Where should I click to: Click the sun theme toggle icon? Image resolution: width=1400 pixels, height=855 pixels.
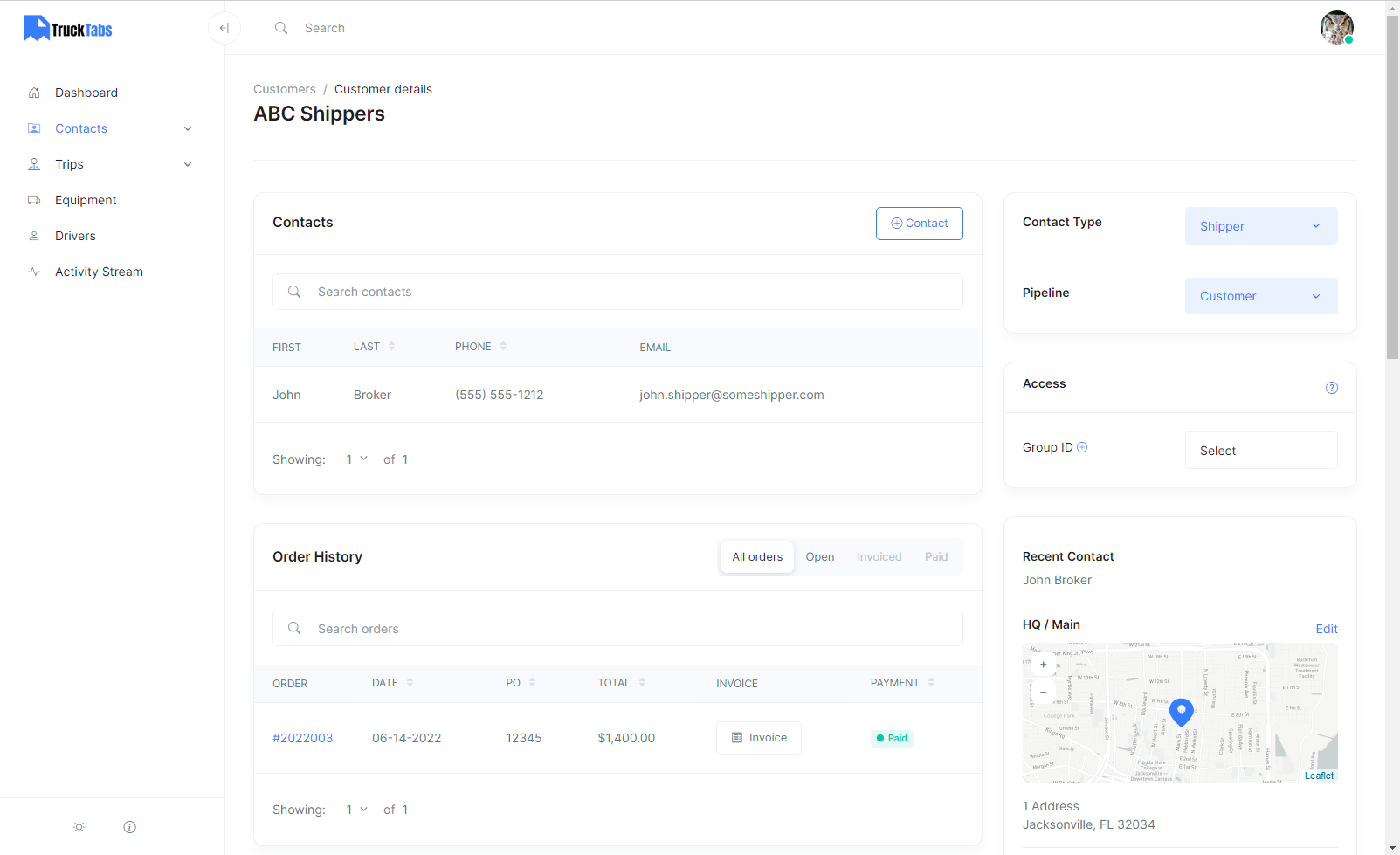coord(79,827)
